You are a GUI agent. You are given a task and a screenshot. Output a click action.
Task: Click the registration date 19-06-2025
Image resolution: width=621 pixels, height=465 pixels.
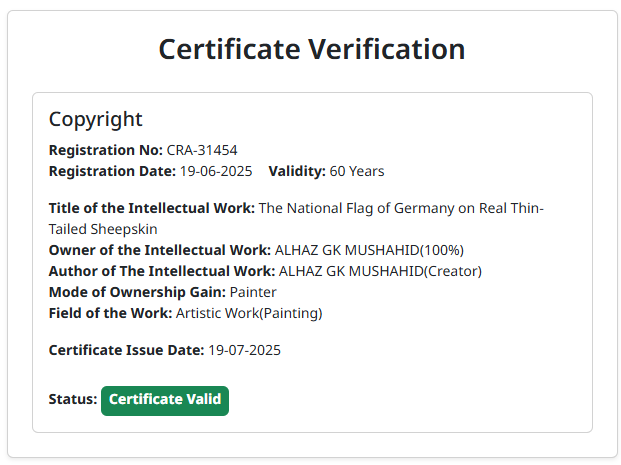click(x=216, y=171)
